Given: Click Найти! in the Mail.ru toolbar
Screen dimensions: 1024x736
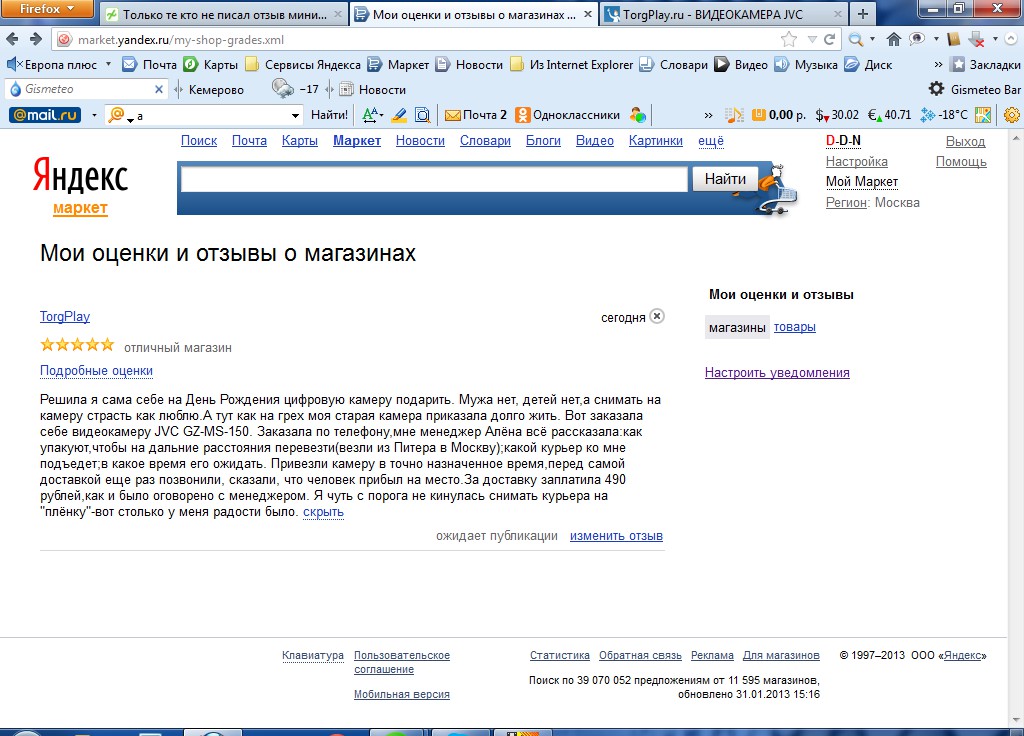Looking at the screenshot, I should (x=329, y=115).
